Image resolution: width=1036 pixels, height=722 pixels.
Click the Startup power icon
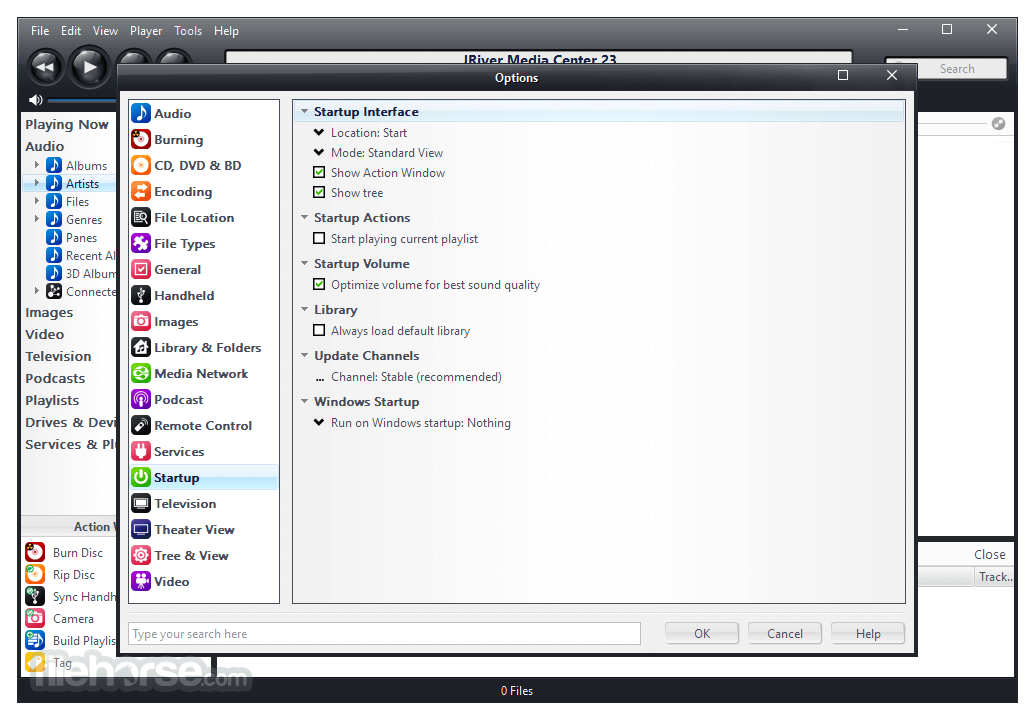(x=141, y=478)
